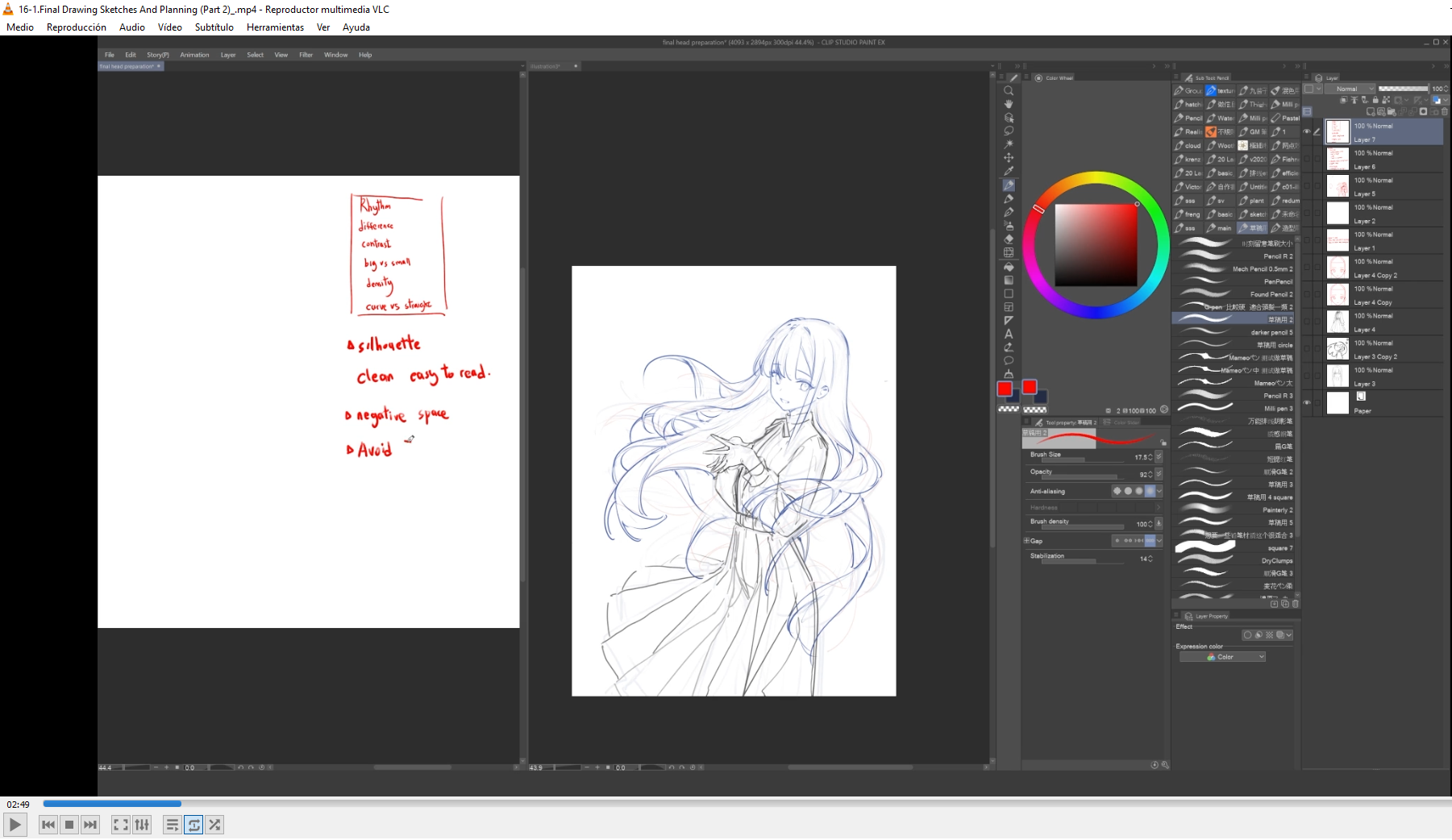
Task: Adjust Stabilization value stepper
Action: point(1150,559)
